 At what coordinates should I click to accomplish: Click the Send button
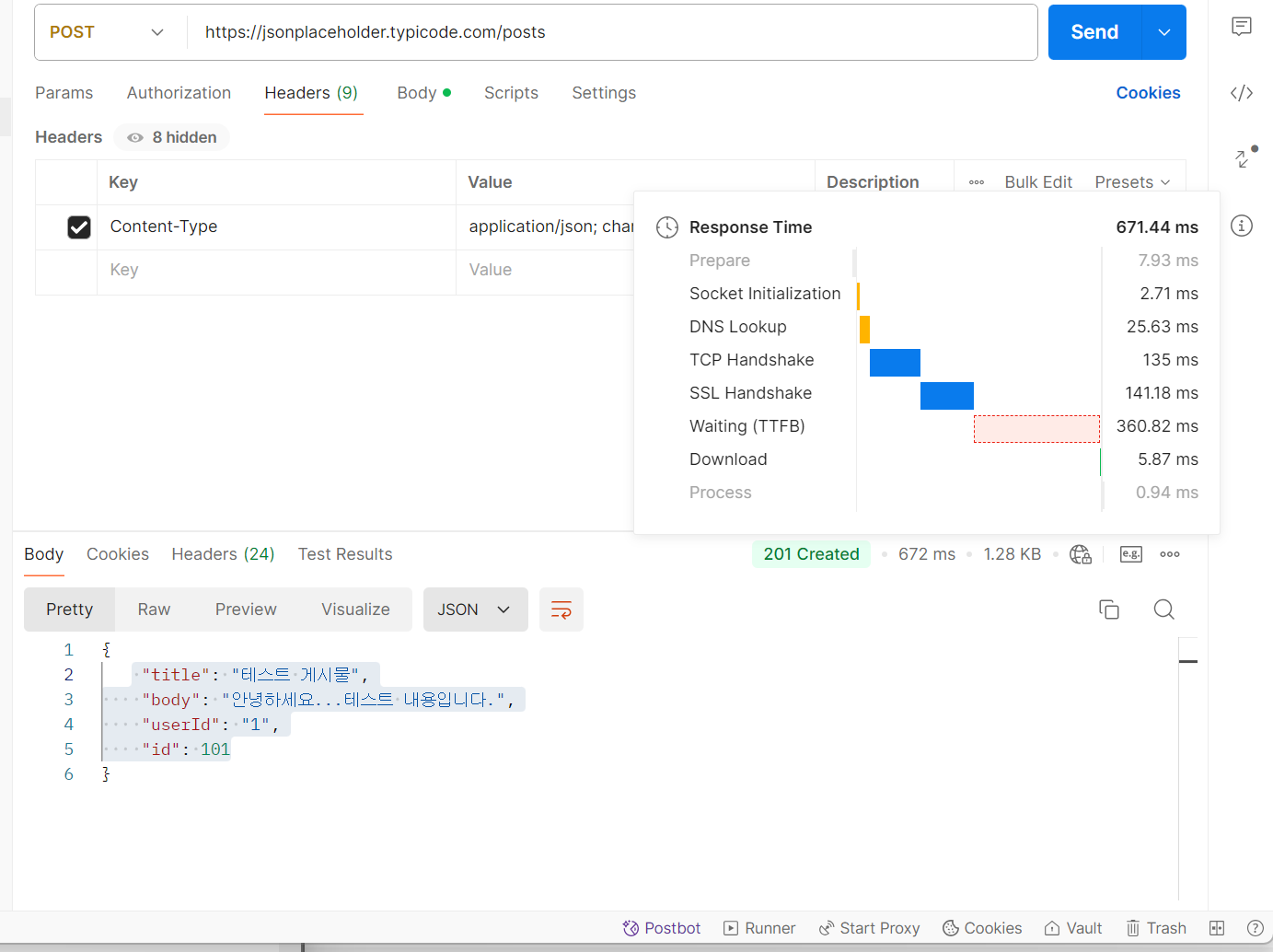click(x=1094, y=32)
